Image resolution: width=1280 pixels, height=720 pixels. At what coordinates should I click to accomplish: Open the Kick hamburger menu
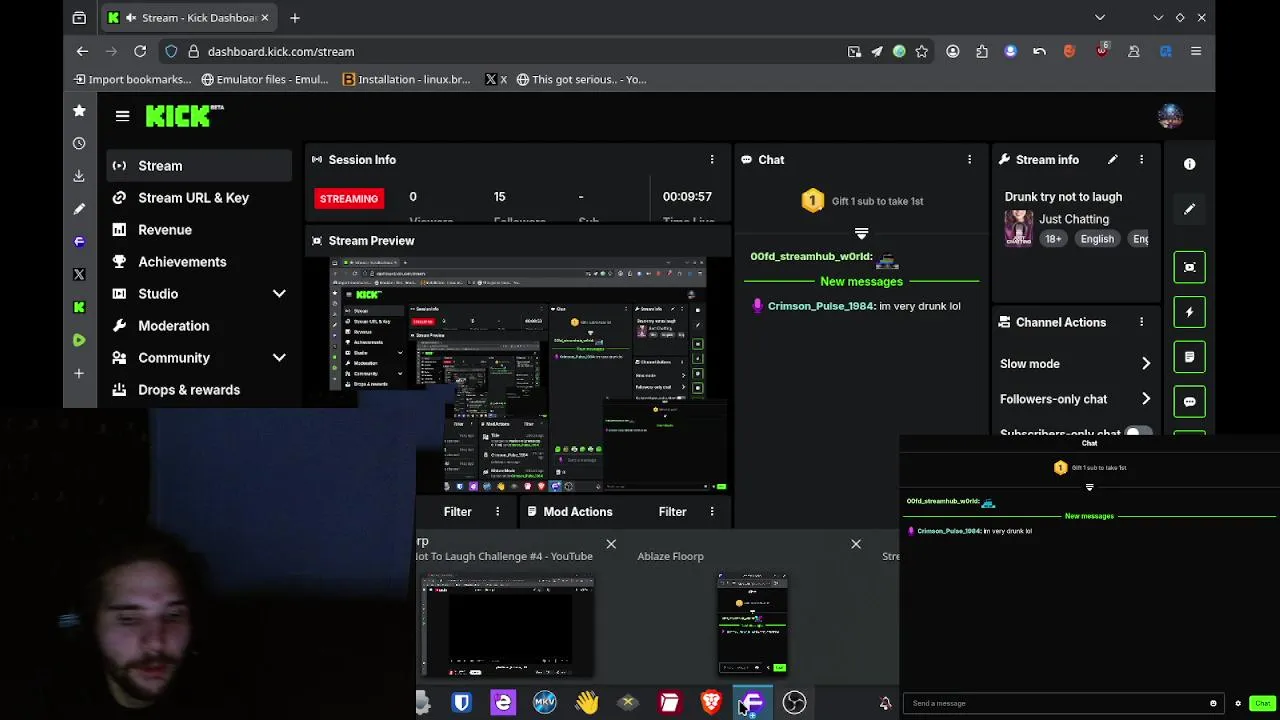(122, 116)
